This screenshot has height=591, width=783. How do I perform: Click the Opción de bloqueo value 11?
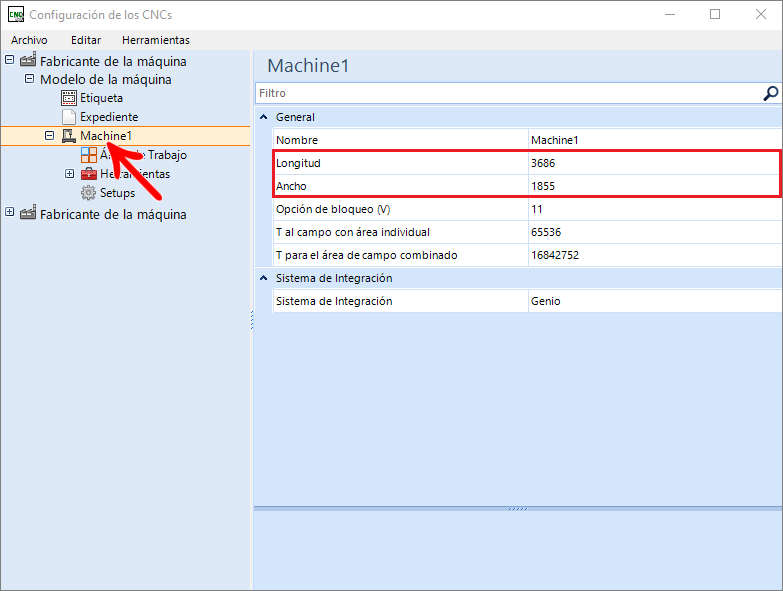point(655,209)
